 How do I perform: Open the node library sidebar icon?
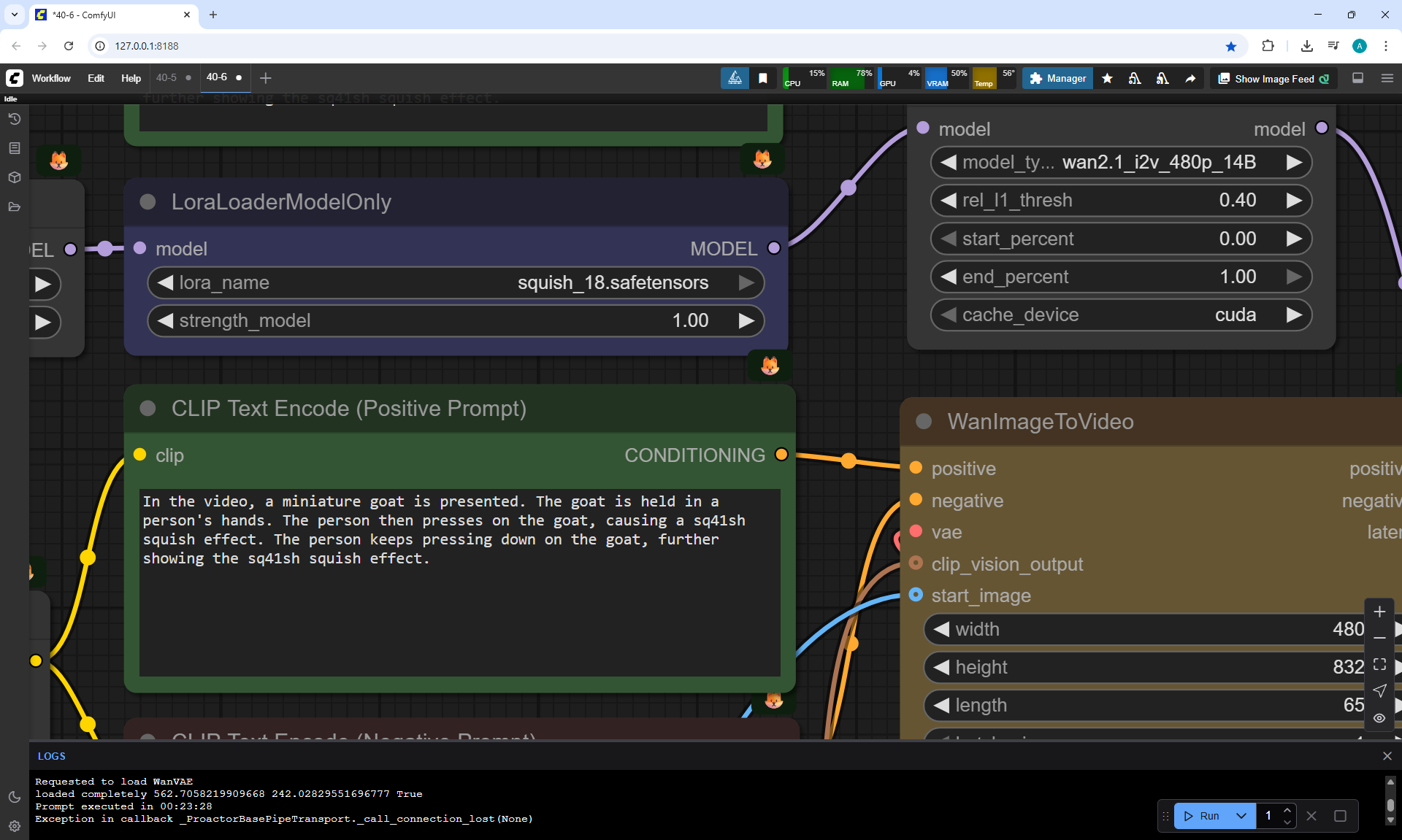click(x=15, y=148)
